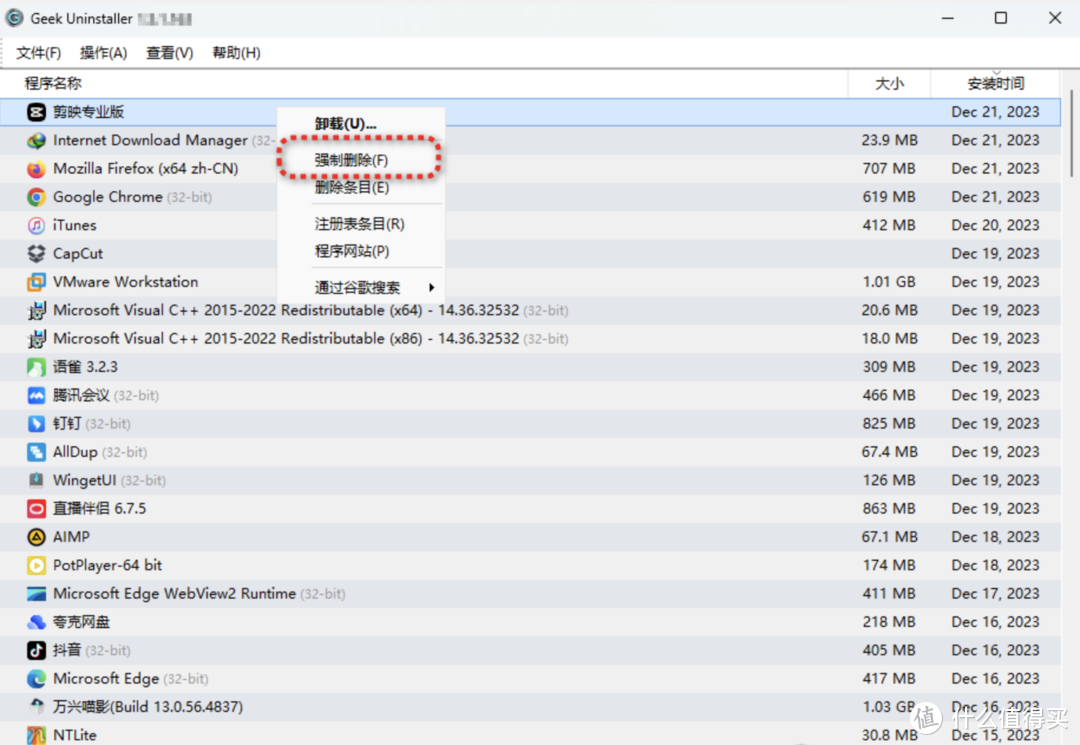This screenshot has height=745, width=1080.
Task: Click the Visual C++ x64 Redistributable icon
Action: coord(37,311)
